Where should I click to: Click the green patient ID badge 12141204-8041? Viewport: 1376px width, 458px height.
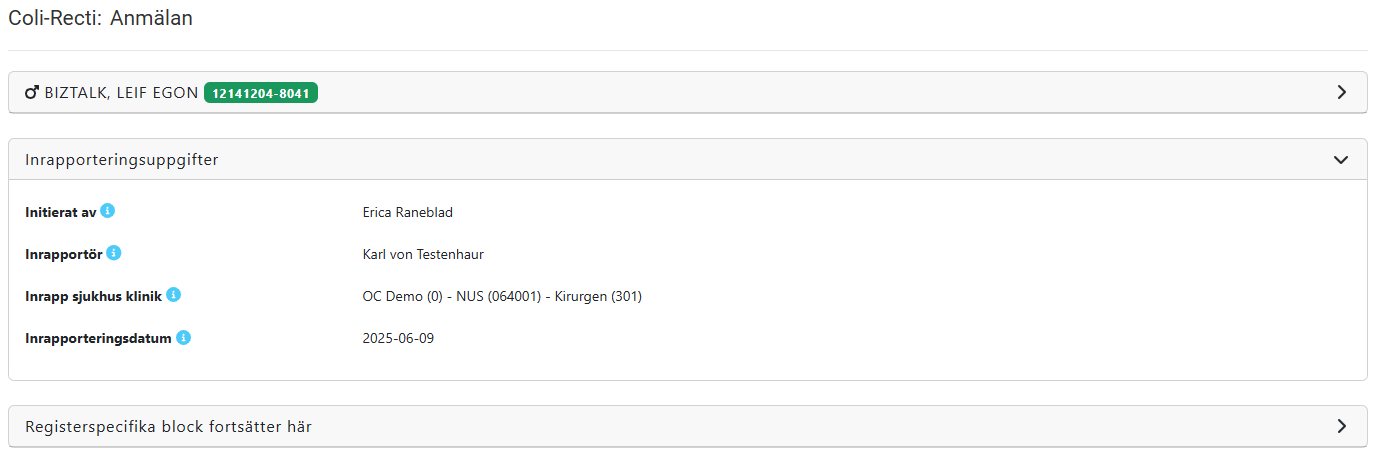[261, 93]
